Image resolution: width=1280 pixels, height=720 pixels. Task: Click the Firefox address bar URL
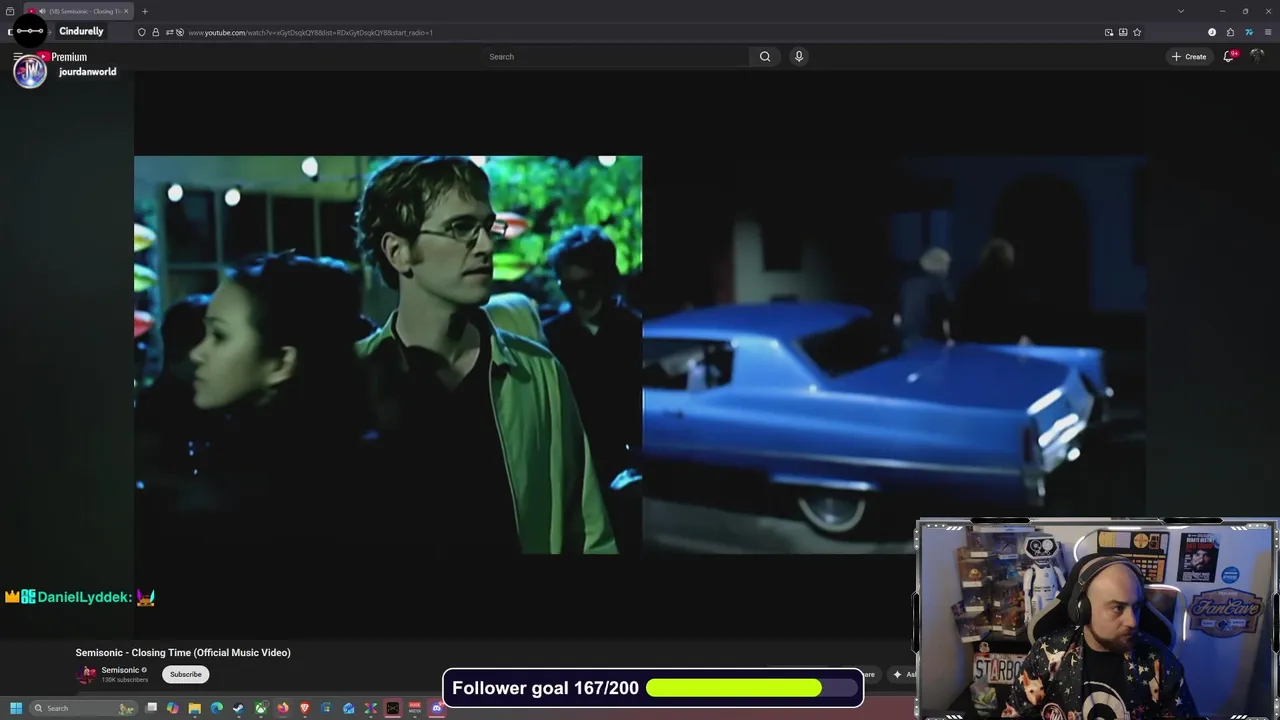(x=310, y=32)
